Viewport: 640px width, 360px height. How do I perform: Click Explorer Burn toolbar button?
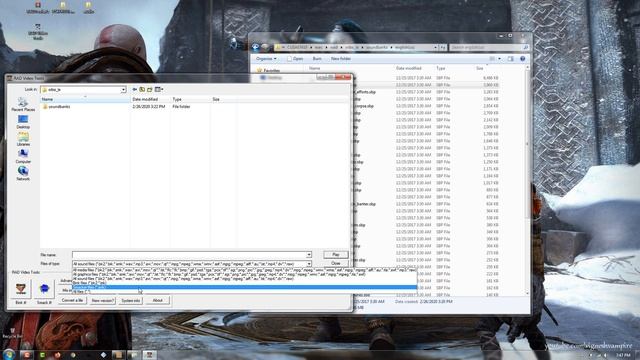(x=317, y=59)
